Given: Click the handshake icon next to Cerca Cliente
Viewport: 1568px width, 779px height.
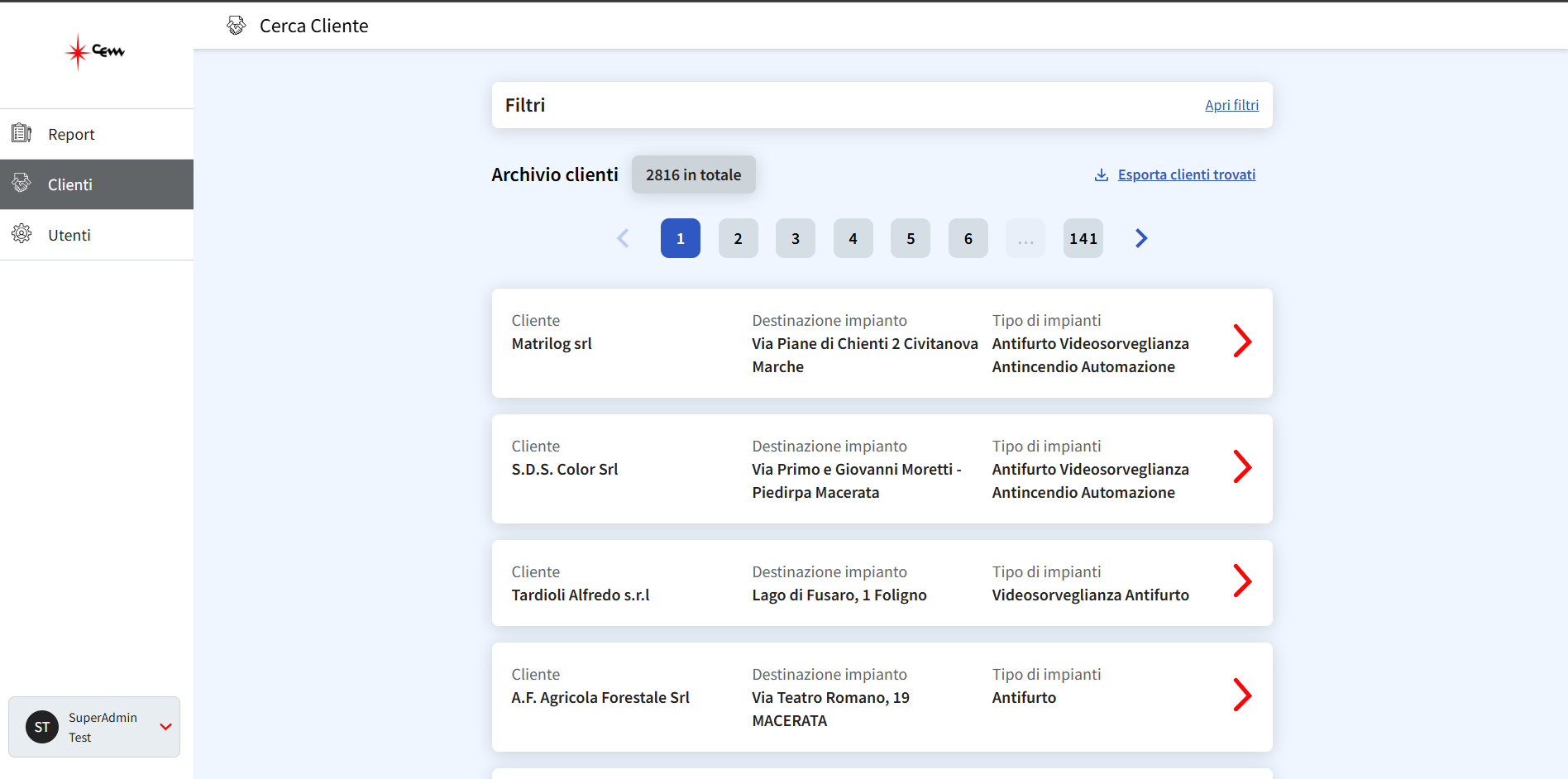Looking at the screenshot, I should point(237,26).
